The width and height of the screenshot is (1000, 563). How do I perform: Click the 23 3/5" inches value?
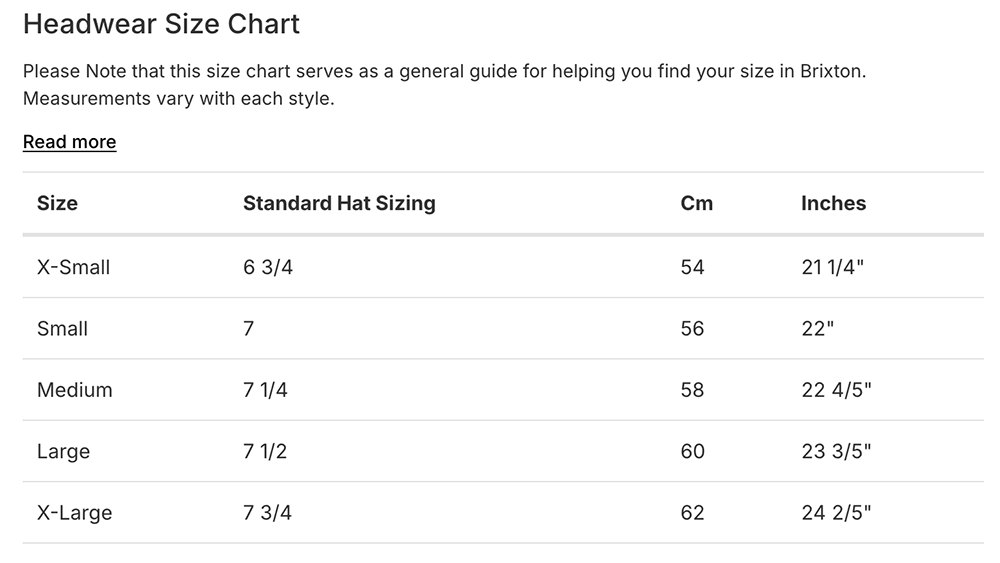(836, 451)
